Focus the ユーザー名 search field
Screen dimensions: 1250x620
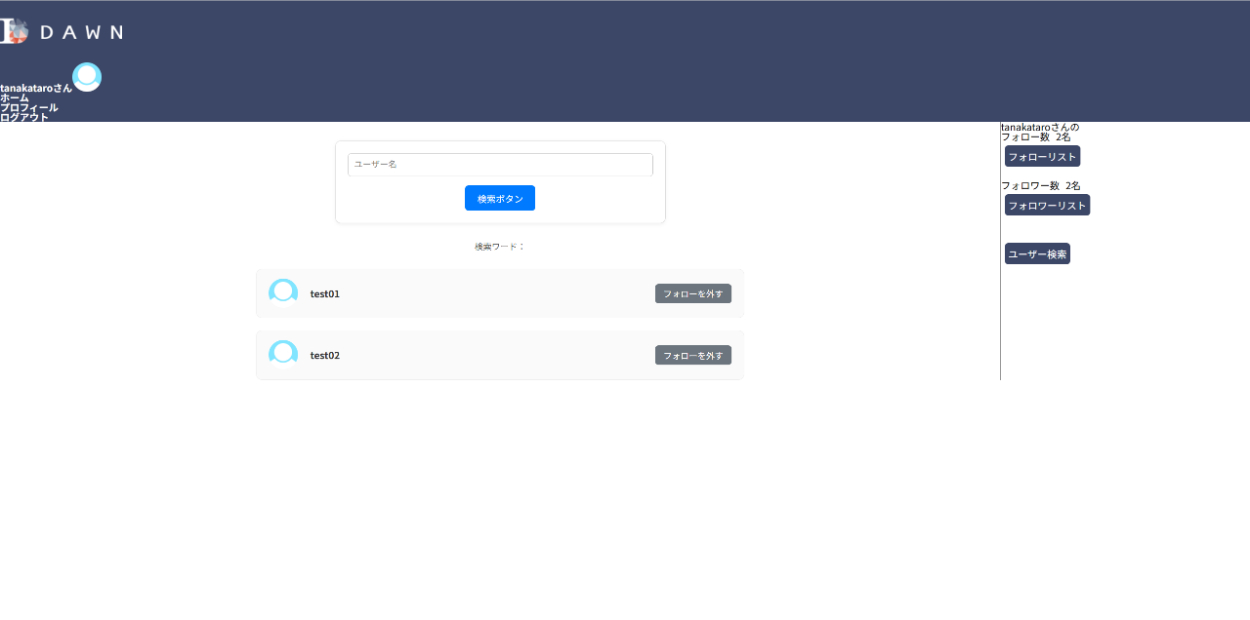[x=500, y=164]
